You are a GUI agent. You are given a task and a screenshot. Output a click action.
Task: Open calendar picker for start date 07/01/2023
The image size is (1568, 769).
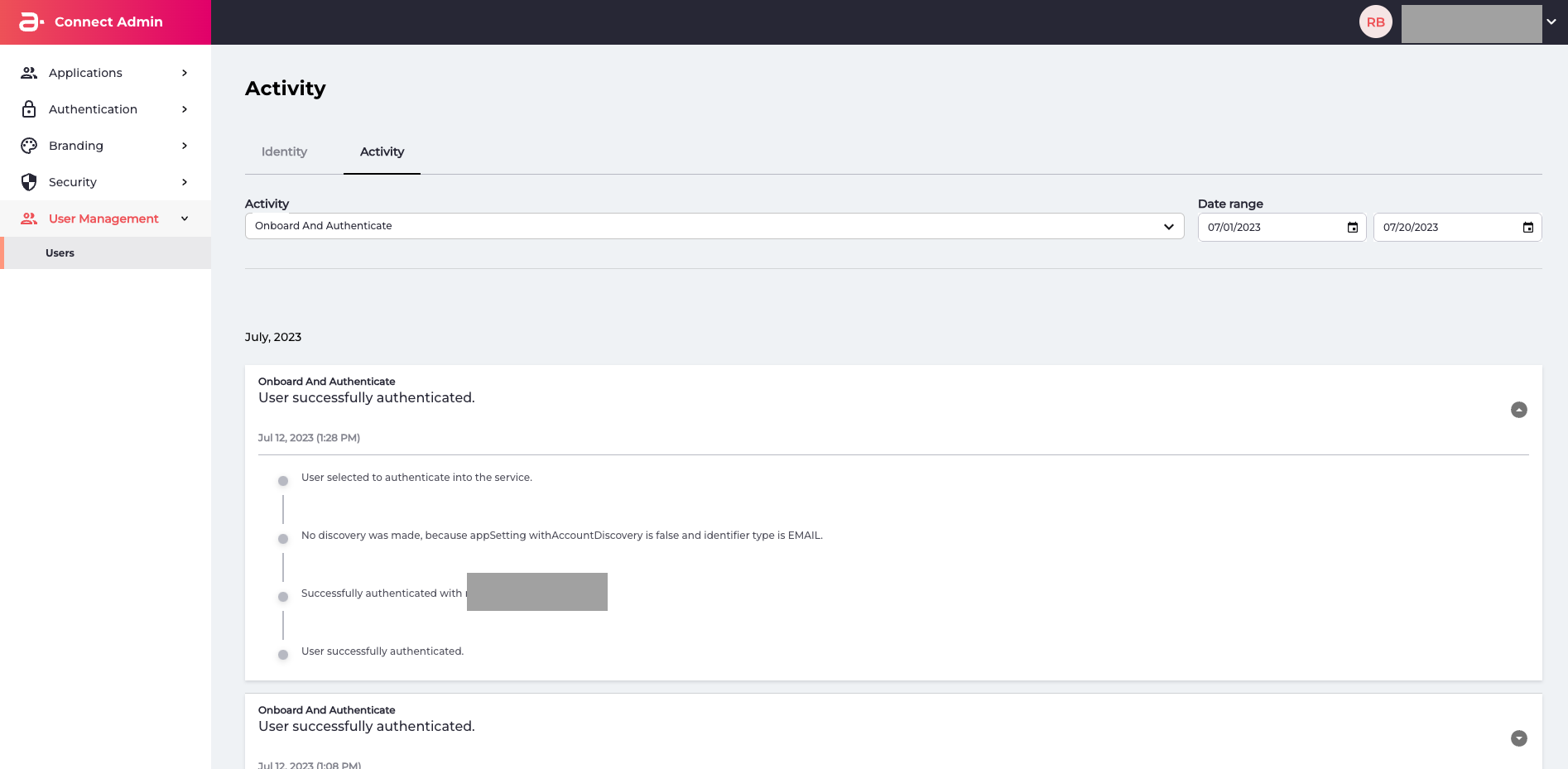point(1353,228)
